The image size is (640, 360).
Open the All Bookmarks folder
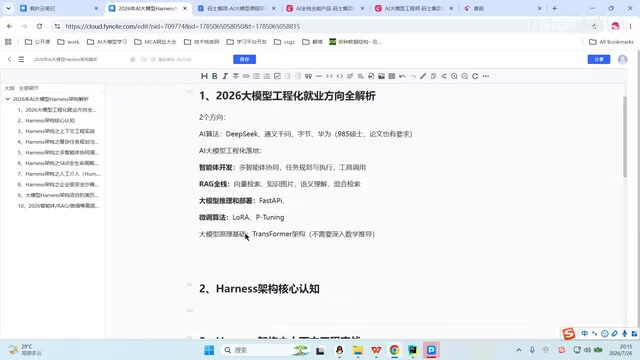pyautogui.click(x=611, y=42)
